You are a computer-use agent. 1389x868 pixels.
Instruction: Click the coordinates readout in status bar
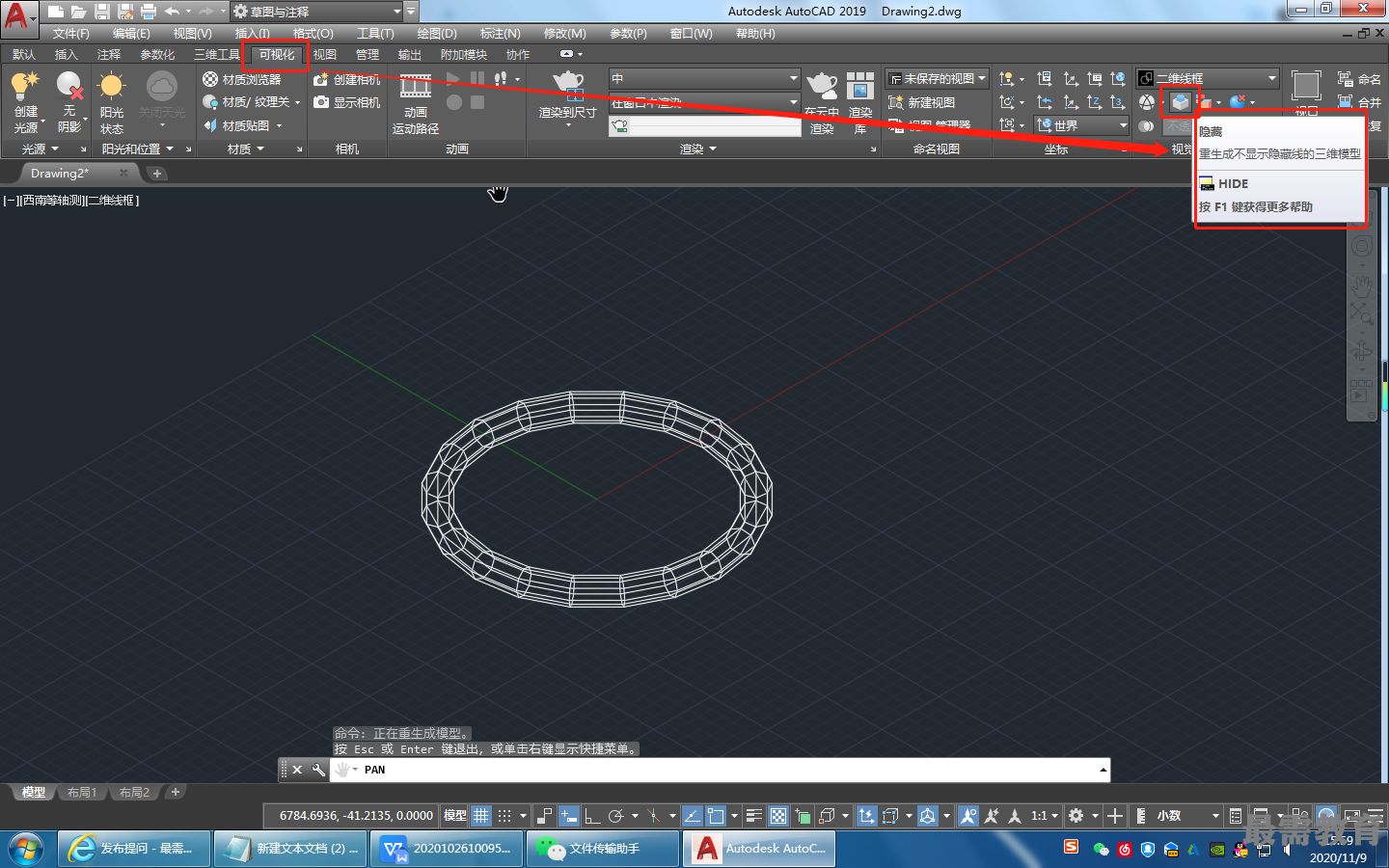click(x=356, y=816)
